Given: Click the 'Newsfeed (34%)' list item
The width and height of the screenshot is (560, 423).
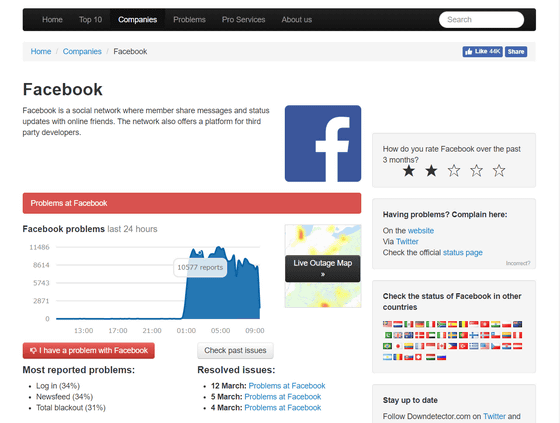Looking at the screenshot, I should [64, 397].
